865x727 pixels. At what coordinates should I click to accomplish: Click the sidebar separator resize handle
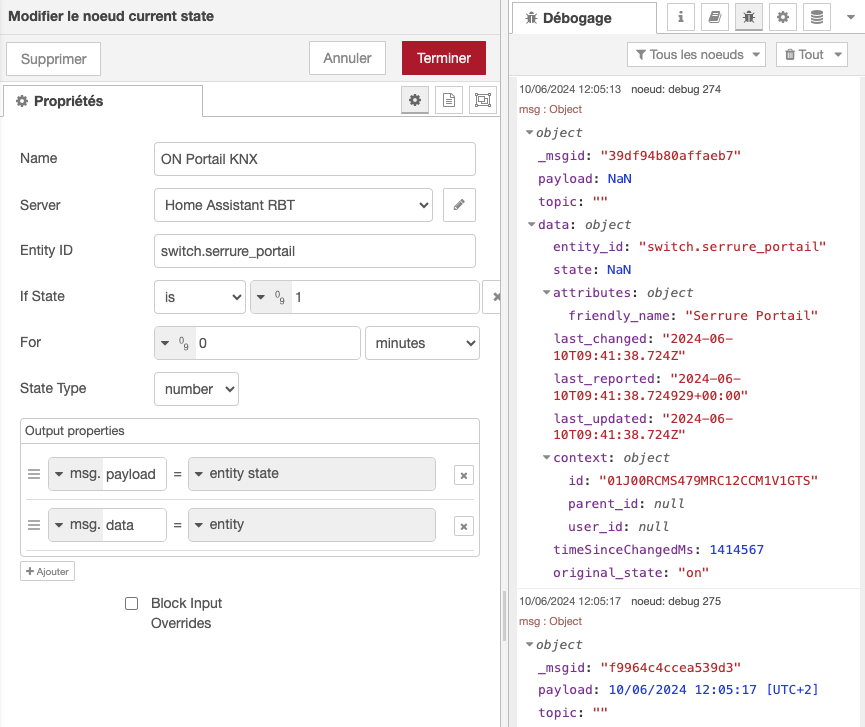click(505, 616)
